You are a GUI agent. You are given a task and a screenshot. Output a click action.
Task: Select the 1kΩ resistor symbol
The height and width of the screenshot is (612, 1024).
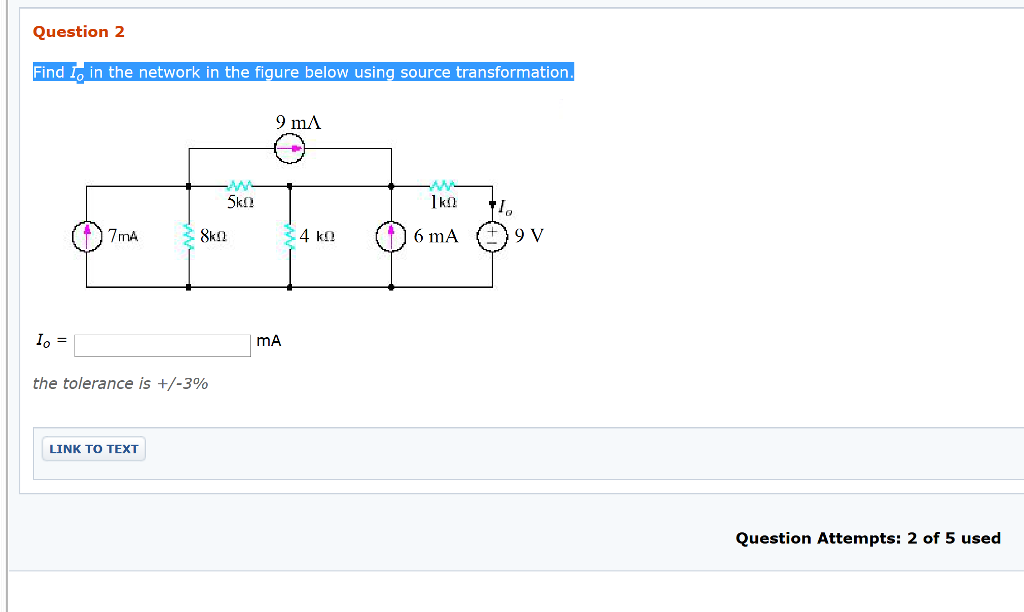(441, 184)
